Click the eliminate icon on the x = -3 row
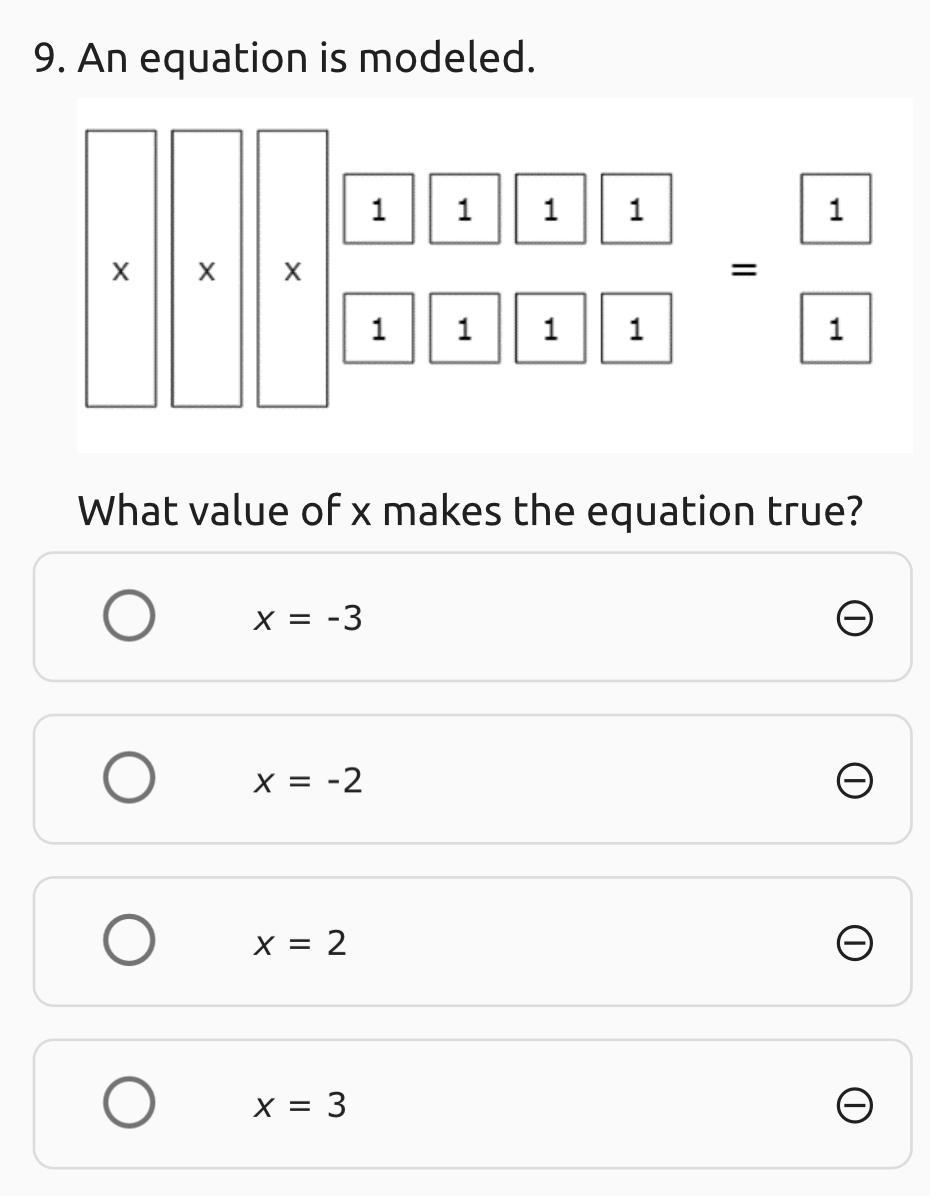Screen dimensions: 930x1196 [854, 619]
